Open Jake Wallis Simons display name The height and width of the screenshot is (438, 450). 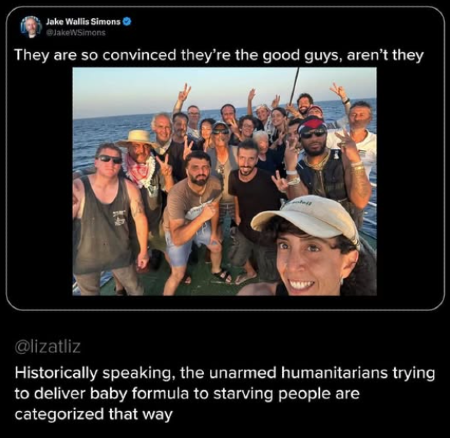[83, 22]
